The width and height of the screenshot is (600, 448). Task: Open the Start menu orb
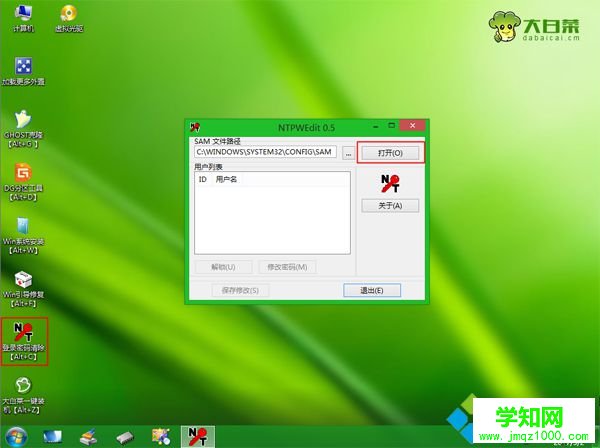16,437
